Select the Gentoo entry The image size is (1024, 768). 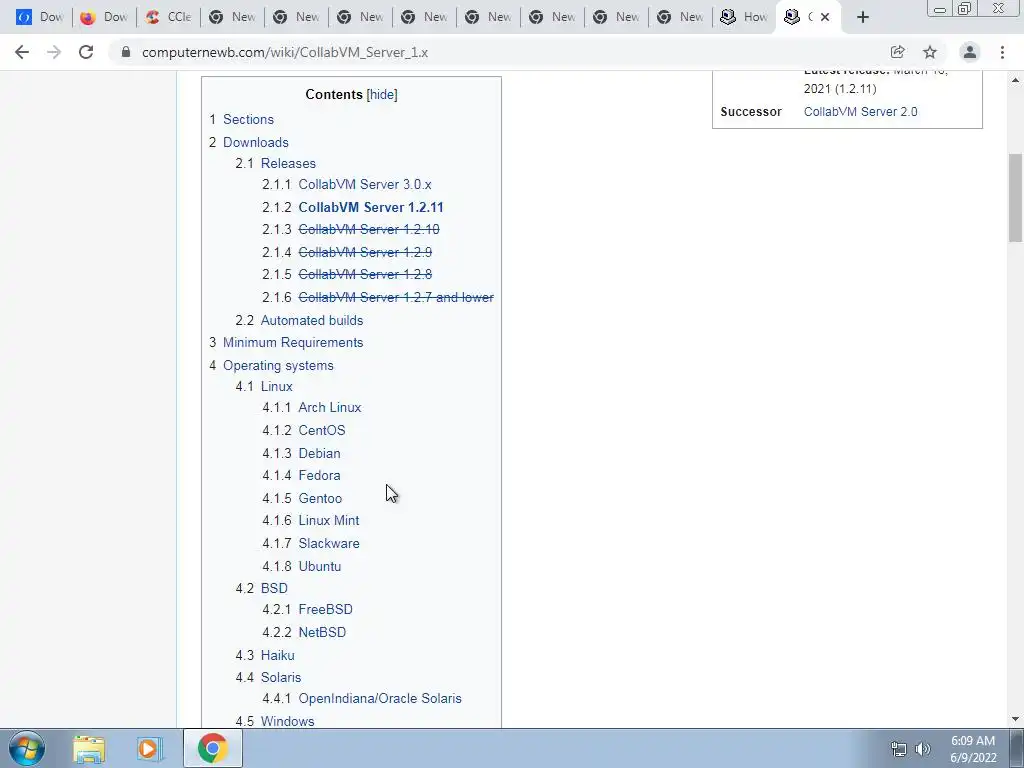pyautogui.click(x=320, y=498)
